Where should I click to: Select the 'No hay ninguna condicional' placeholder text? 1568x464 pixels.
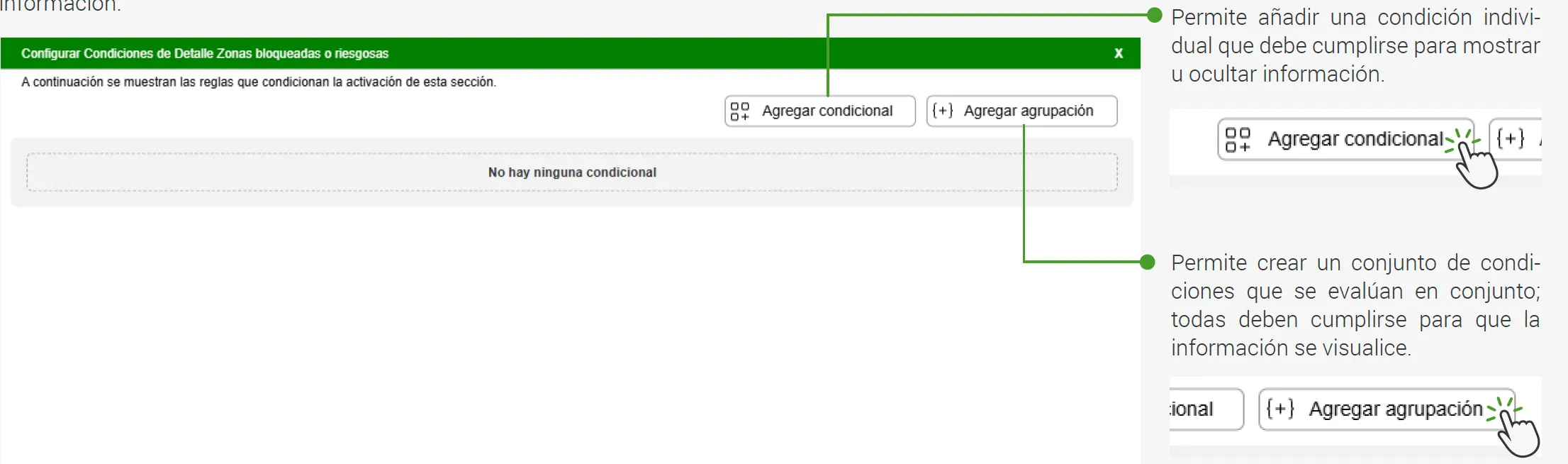572,172
